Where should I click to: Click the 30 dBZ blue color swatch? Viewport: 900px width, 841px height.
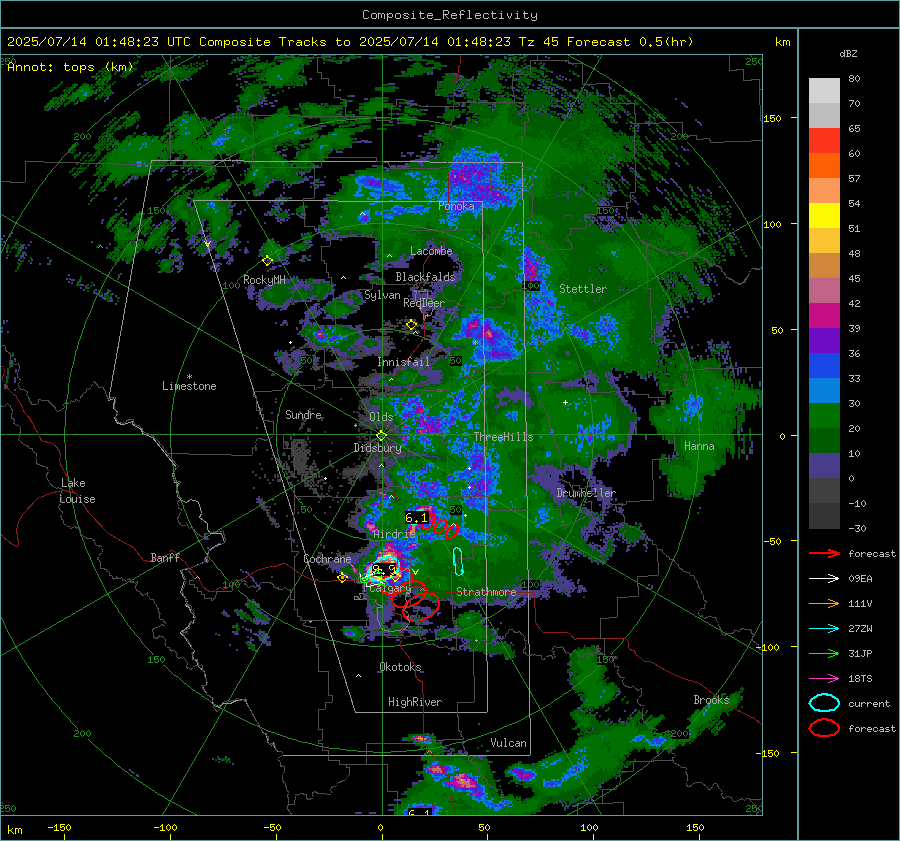coord(824,390)
